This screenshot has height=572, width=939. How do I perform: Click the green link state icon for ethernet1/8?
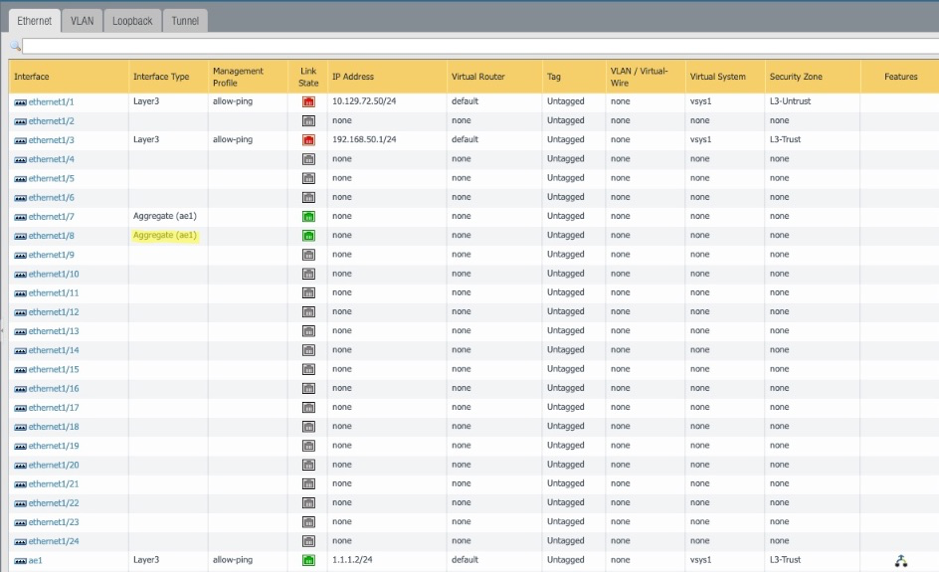[x=308, y=236]
